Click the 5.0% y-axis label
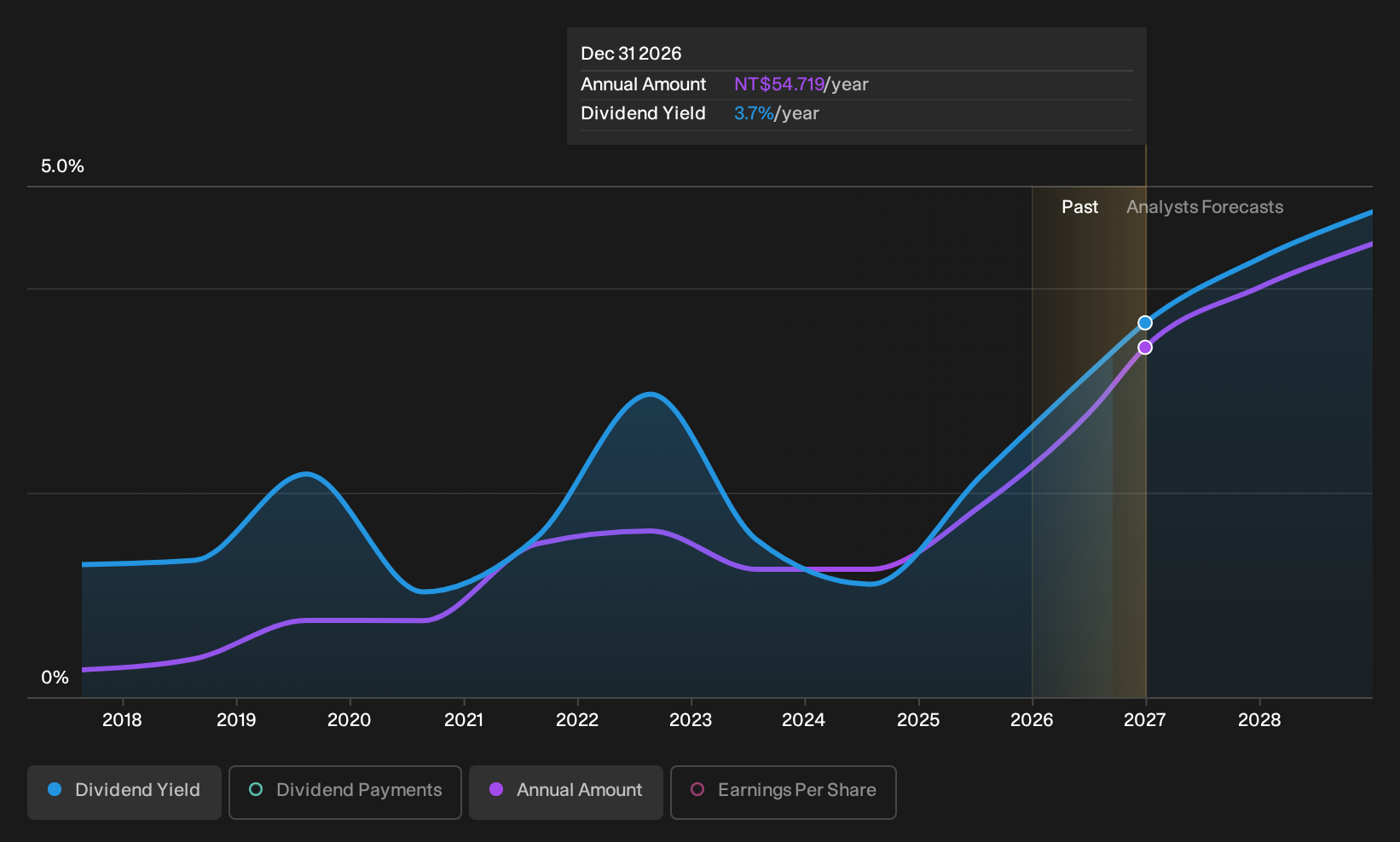 [x=62, y=166]
